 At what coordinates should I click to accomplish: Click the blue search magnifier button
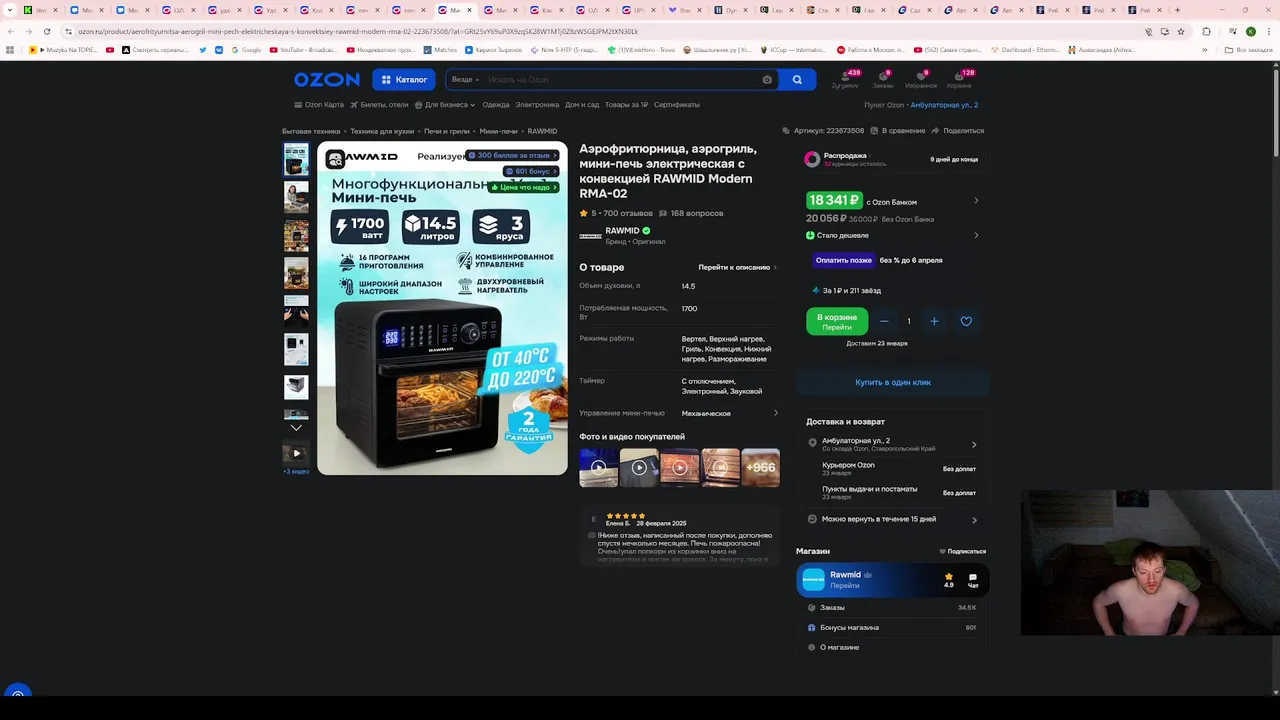(x=797, y=80)
